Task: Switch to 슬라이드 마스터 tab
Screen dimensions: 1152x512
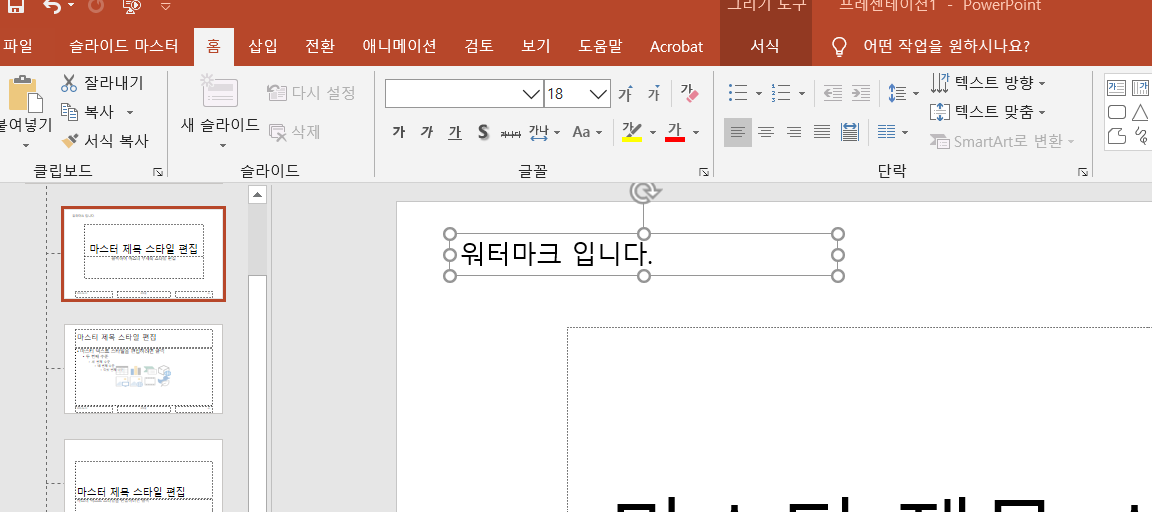Action: [123, 46]
